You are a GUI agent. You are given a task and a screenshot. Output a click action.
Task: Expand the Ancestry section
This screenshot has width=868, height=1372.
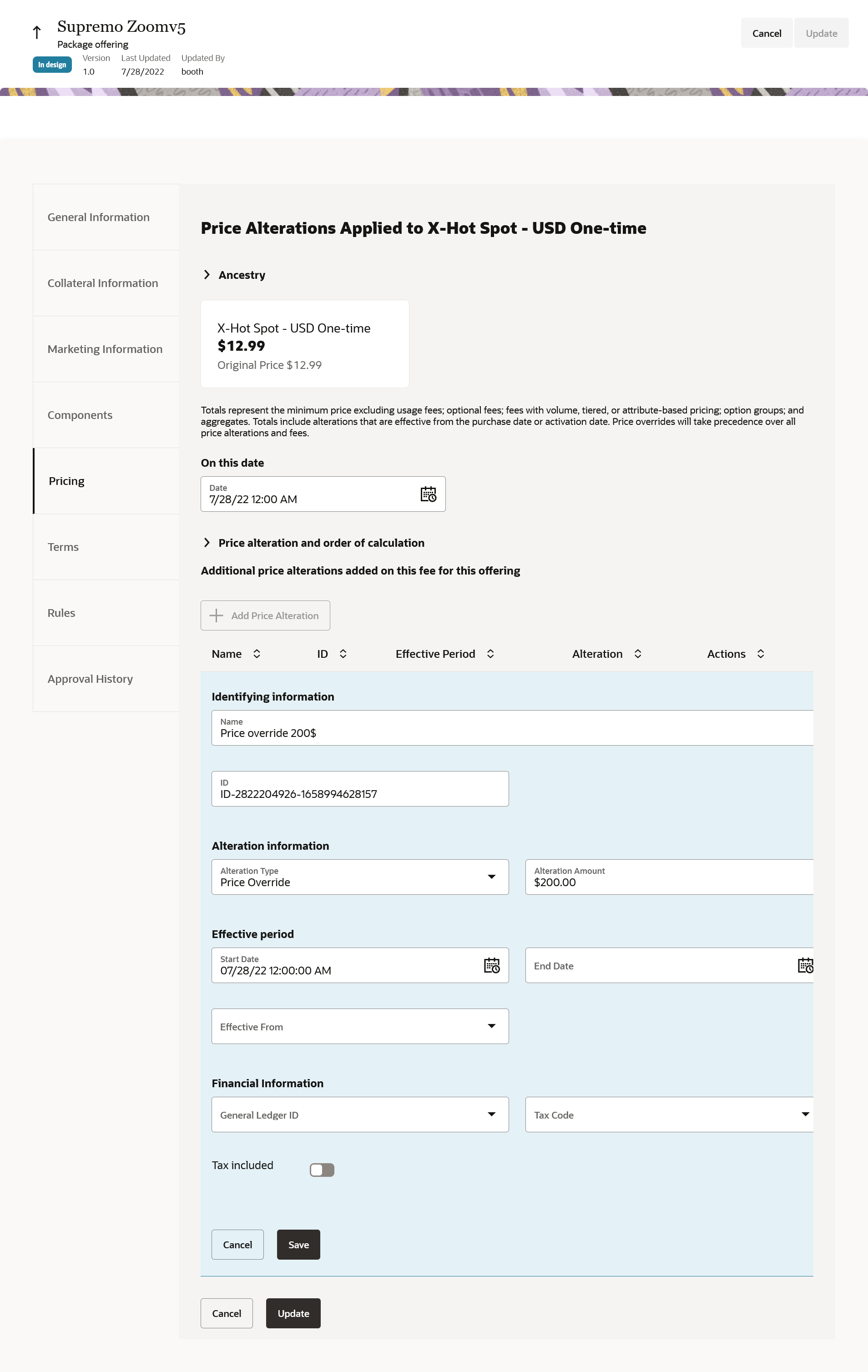point(207,275)
